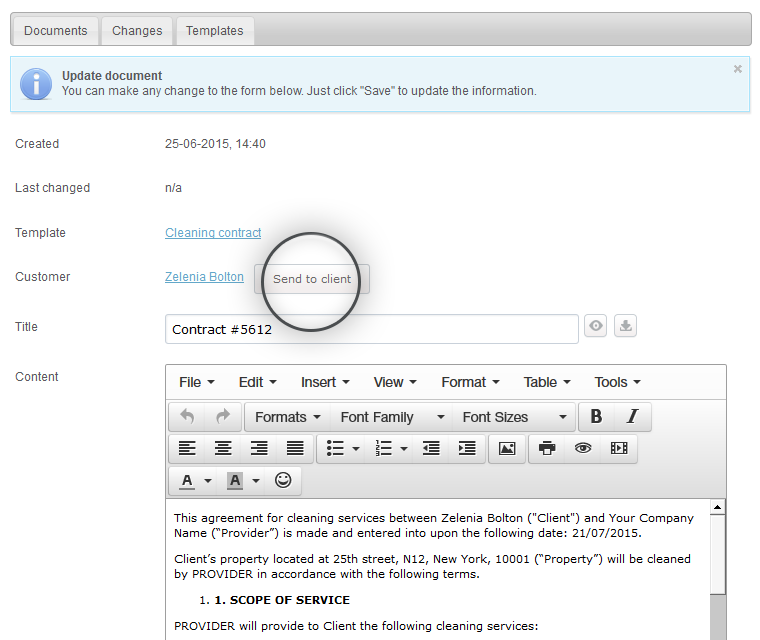Click the content scrollbar up arrow
Image resolution: width=760 pixels, height=640 pixels.
(717, 507)
